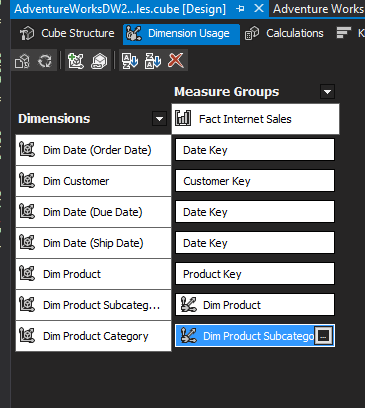Image resolution: width=365 pixels, height=408 pixels.
Task: Sort descending with the Z-A icon
Action: click(153, 61)
